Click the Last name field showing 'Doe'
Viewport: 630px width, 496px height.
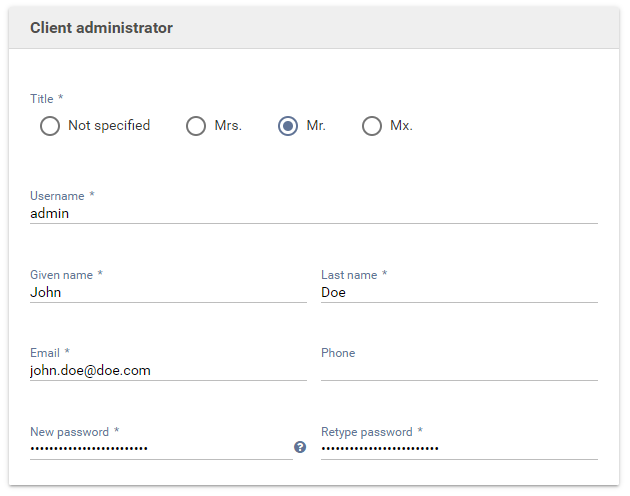tap(459, 292)
